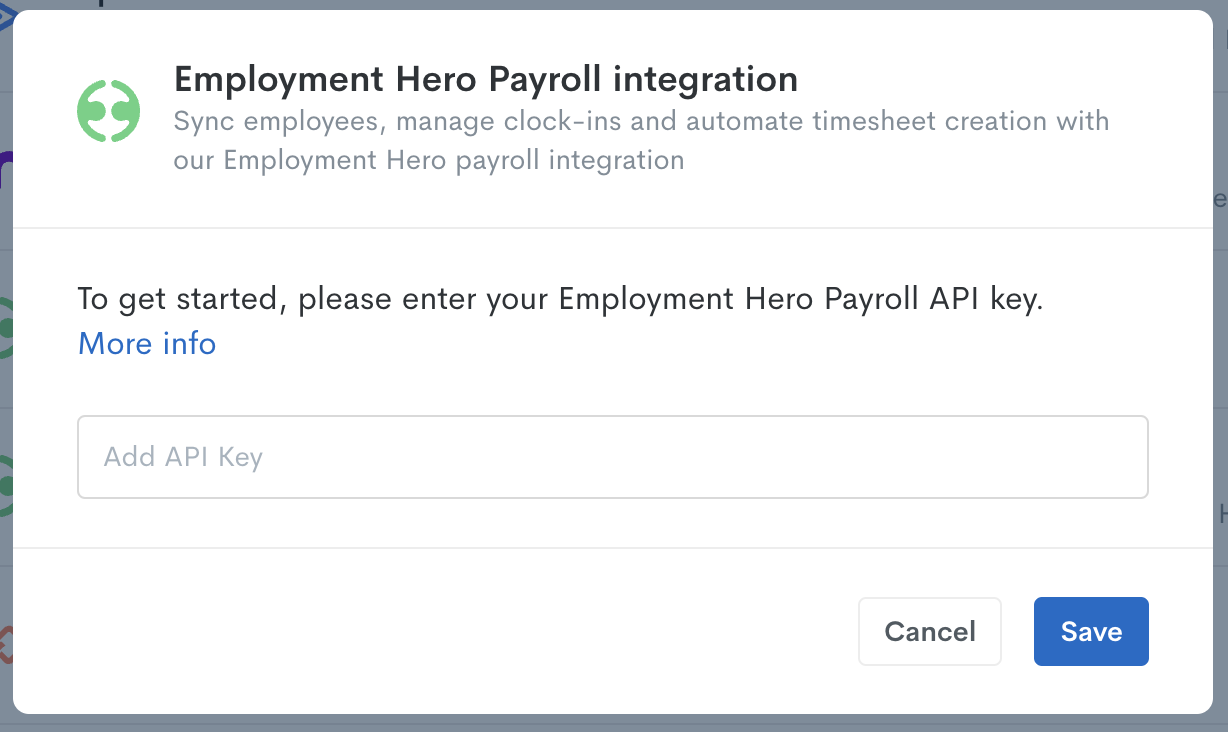This screenshot has height=732, width=1228.
Task: Click the Sync employees description text
Action: tap(641, 141)
